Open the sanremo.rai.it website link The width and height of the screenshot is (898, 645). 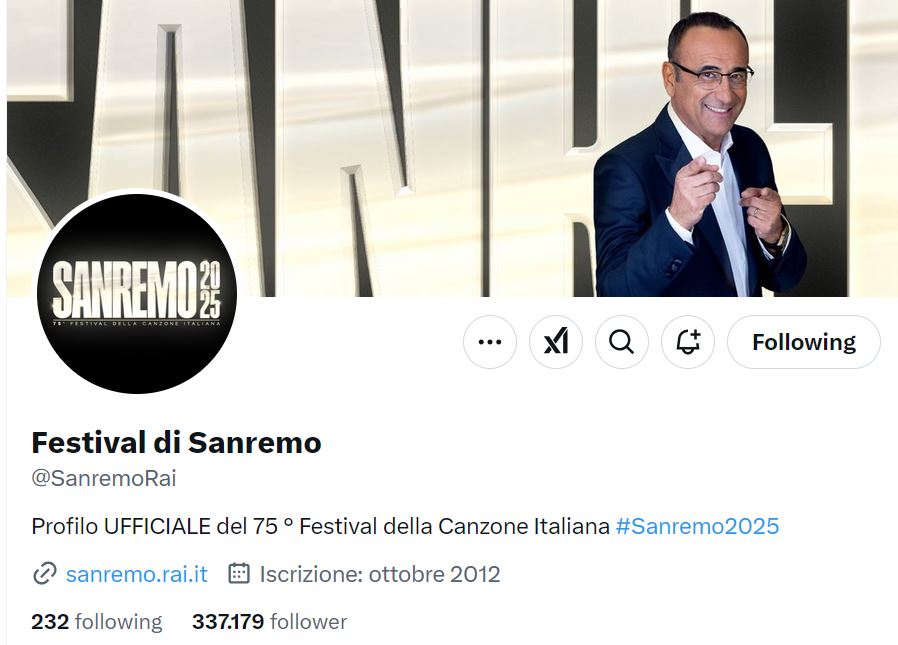[137, 574]
